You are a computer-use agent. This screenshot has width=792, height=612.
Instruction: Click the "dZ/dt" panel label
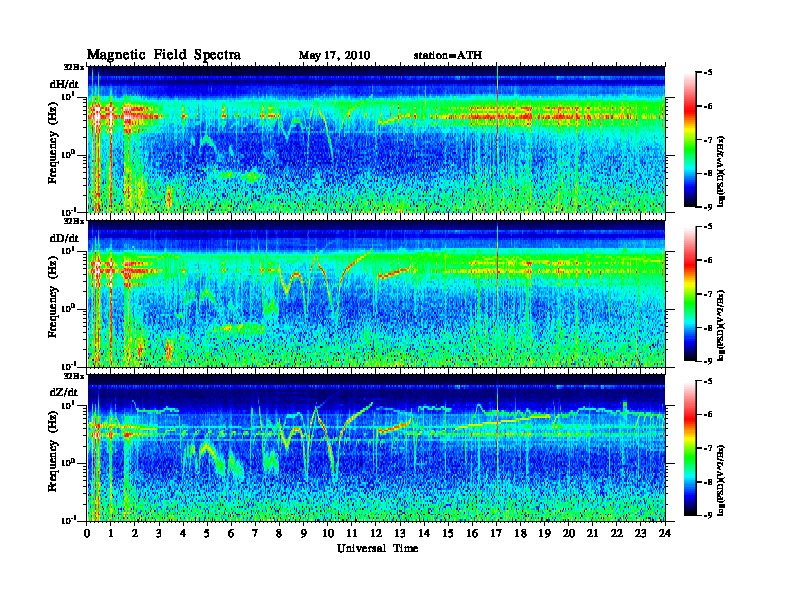point(64,392)
